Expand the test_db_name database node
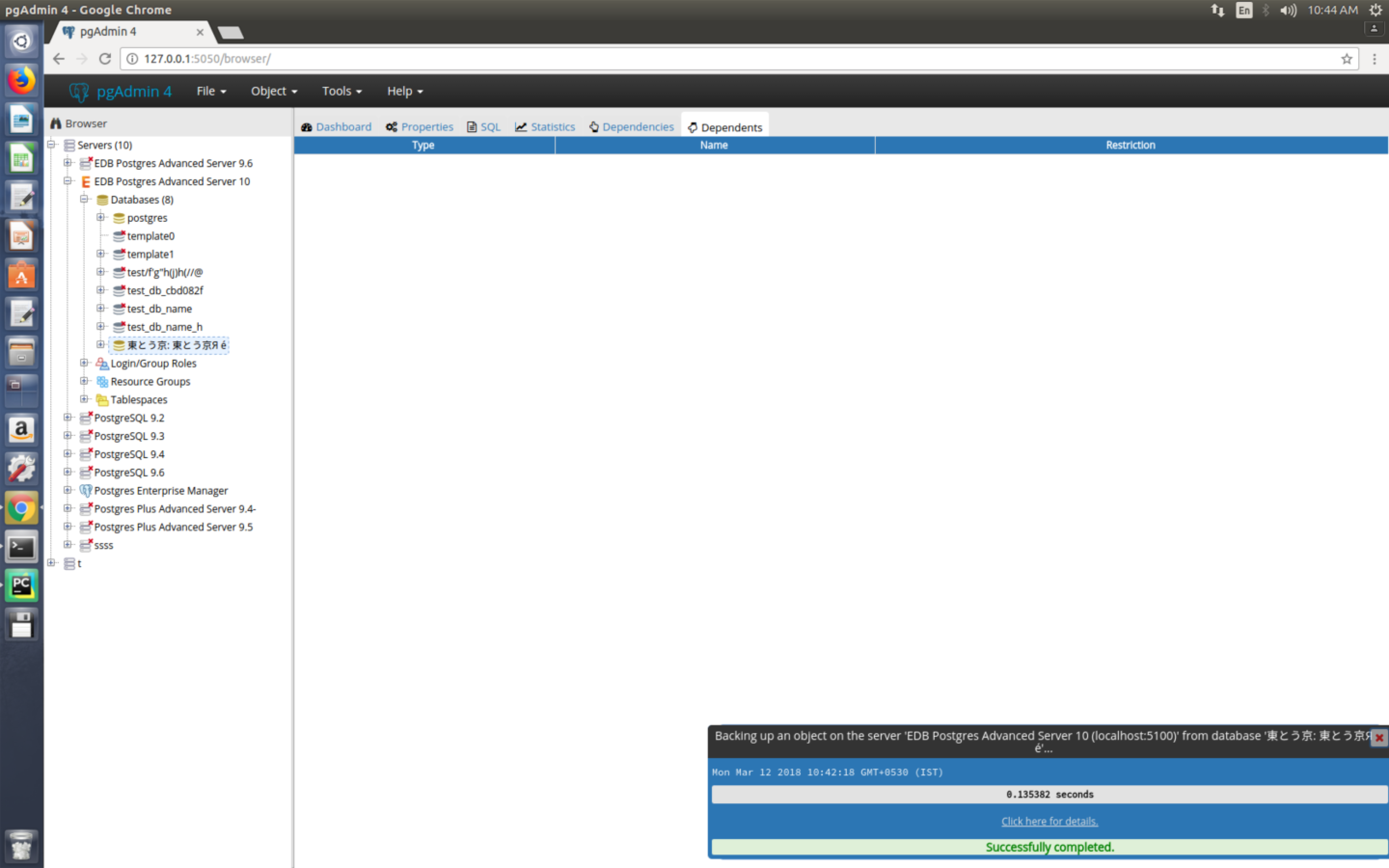 click(x=100, y=308)
